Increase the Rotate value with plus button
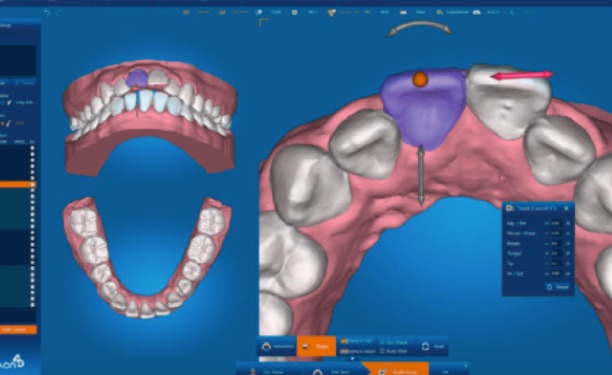 coord(568,243)
